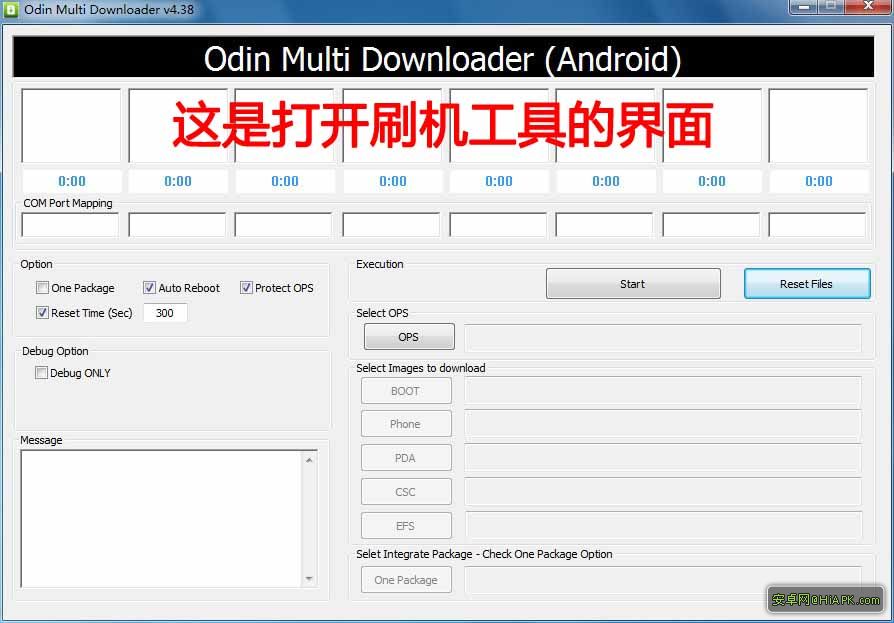Click the Message scrollbar down arrow
This screenshot has width=894, height=623.
[309, 579]
